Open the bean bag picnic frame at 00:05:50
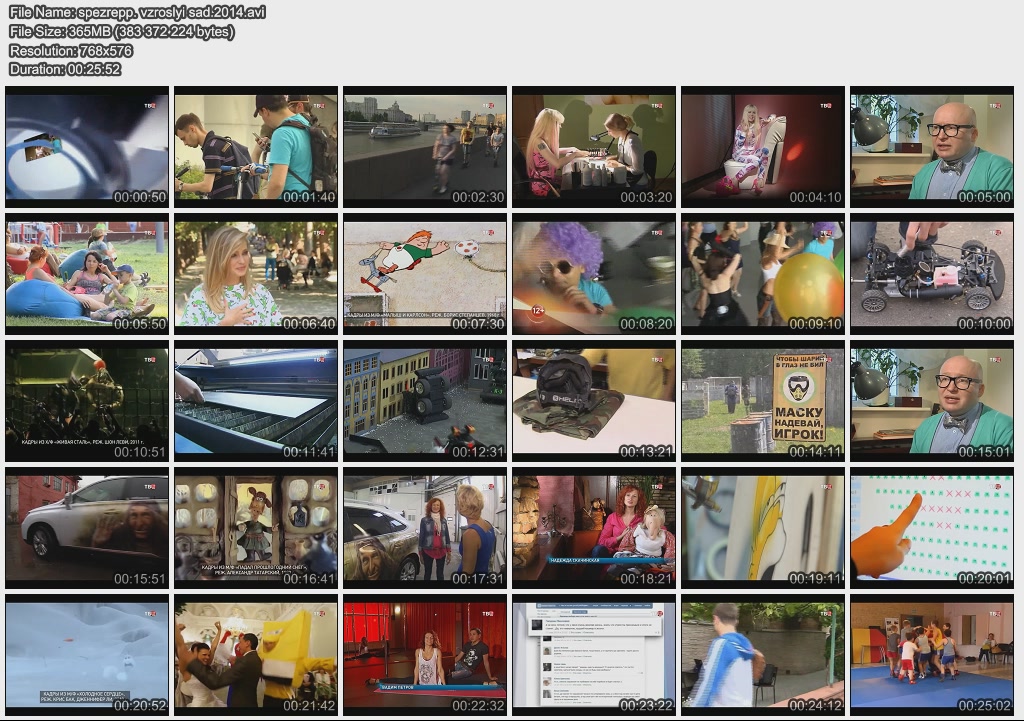The width and height of the screenshot is (1024, 721). [x=87, y=273]
